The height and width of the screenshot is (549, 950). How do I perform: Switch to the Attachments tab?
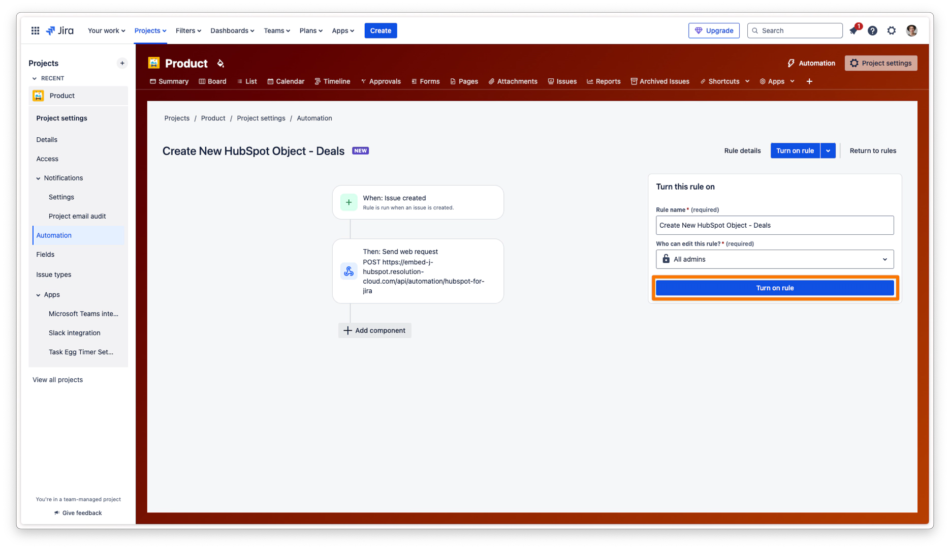[513, 81]
